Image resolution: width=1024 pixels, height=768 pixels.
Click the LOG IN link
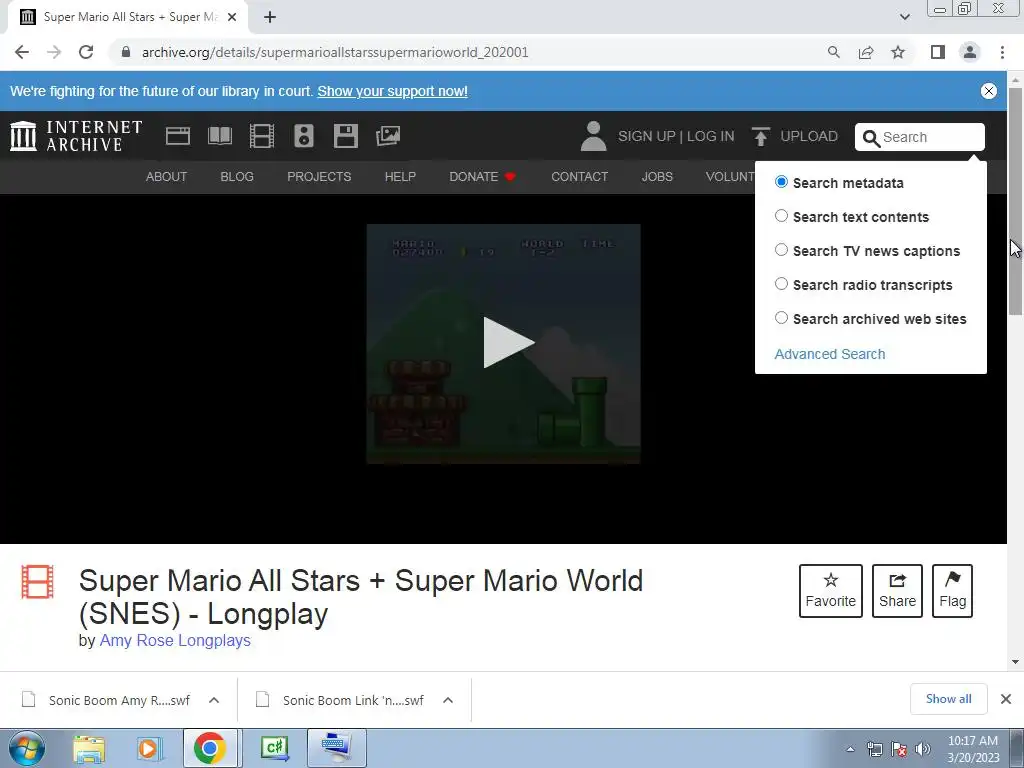click(x=711, y=136)
